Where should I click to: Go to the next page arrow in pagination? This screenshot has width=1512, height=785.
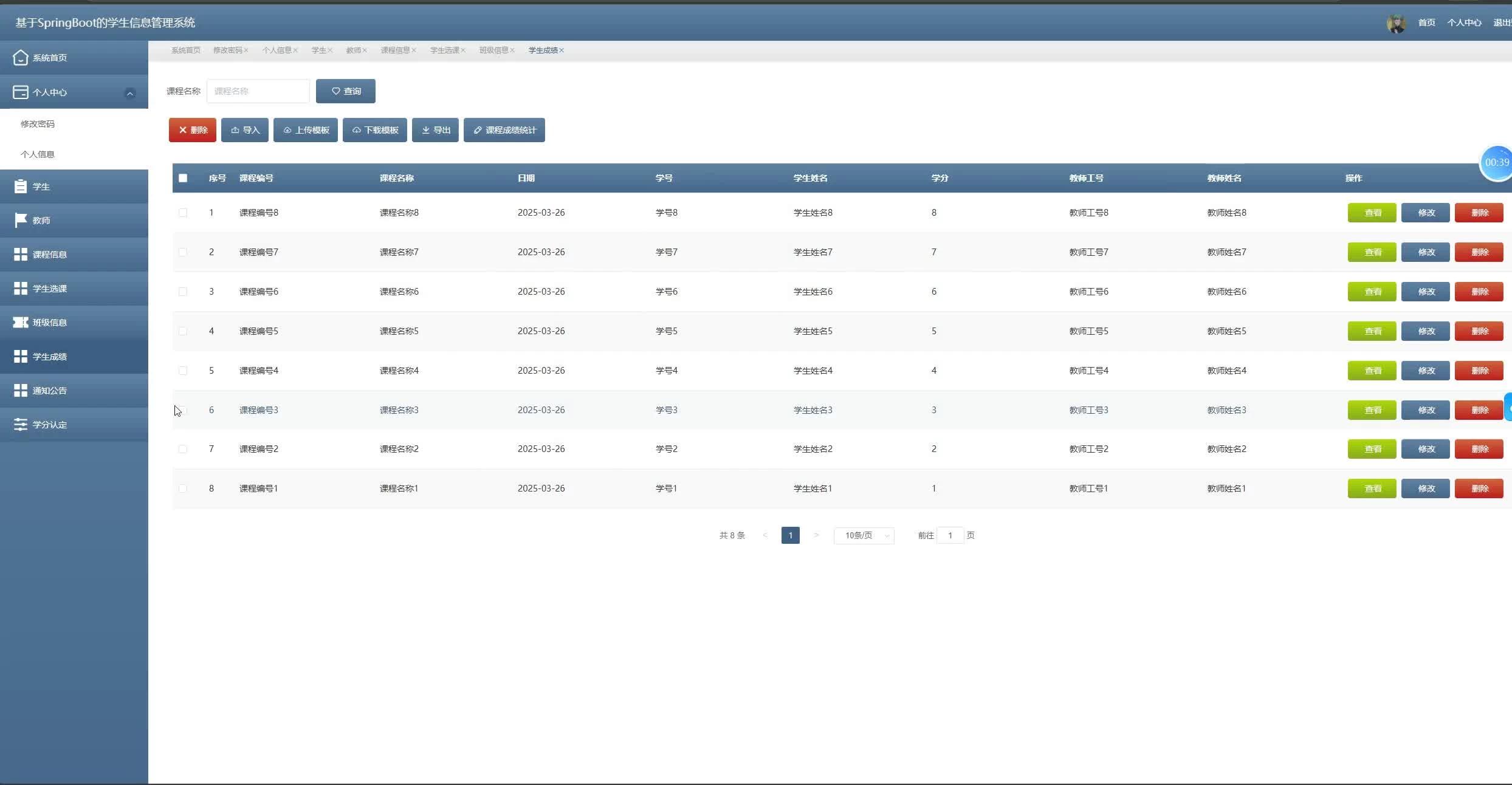tap(816, 535)
